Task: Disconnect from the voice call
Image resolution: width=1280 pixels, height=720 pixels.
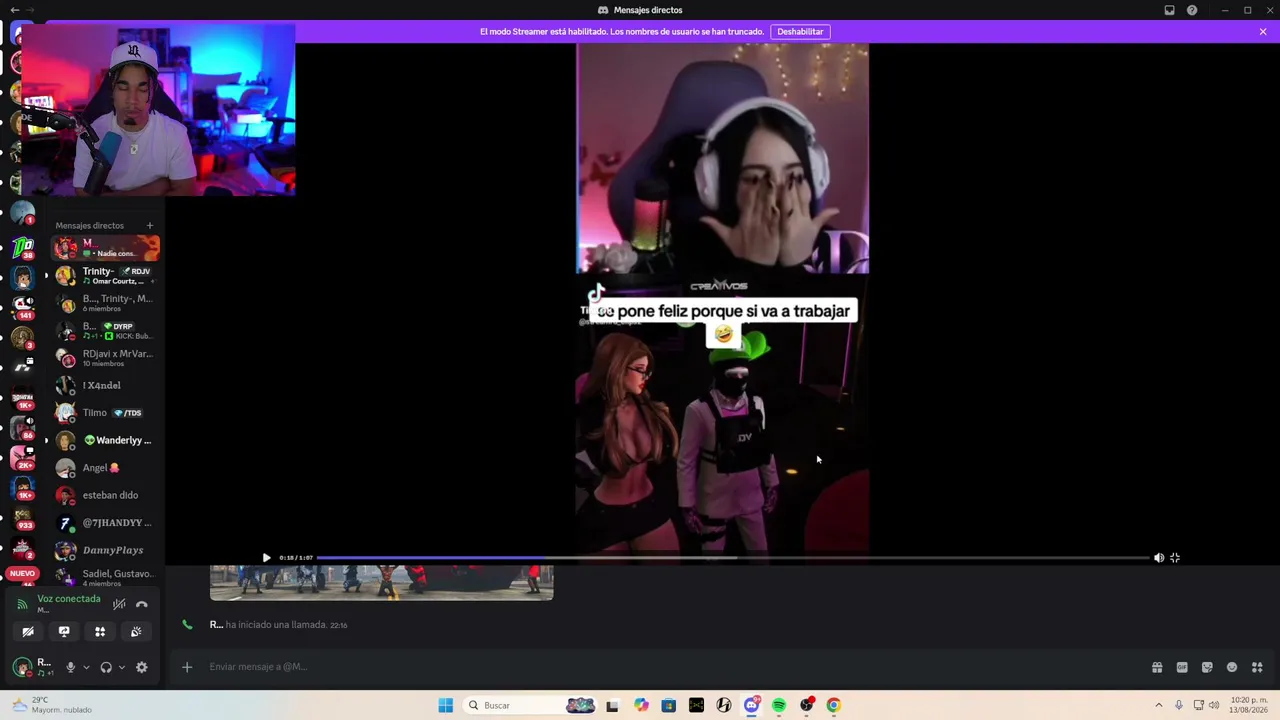Action: 142,604
